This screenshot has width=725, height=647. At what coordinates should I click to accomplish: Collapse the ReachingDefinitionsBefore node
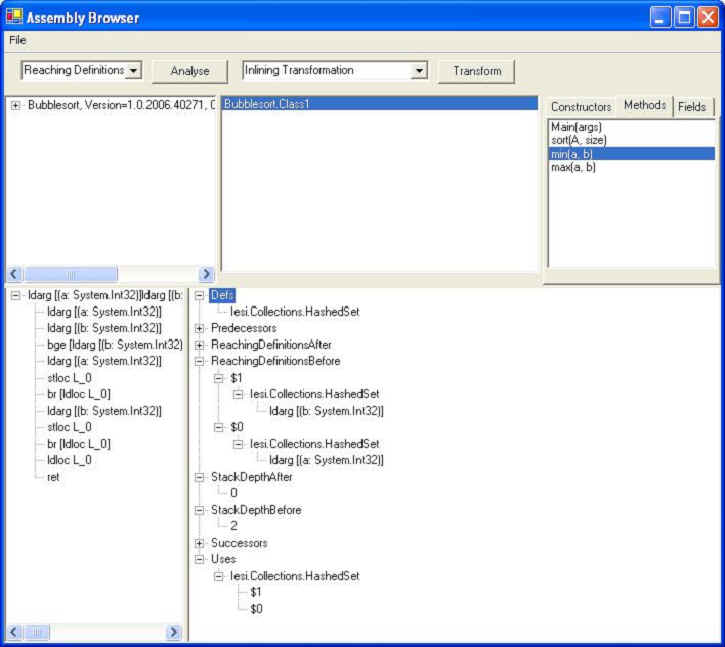[x=200, y=361]
